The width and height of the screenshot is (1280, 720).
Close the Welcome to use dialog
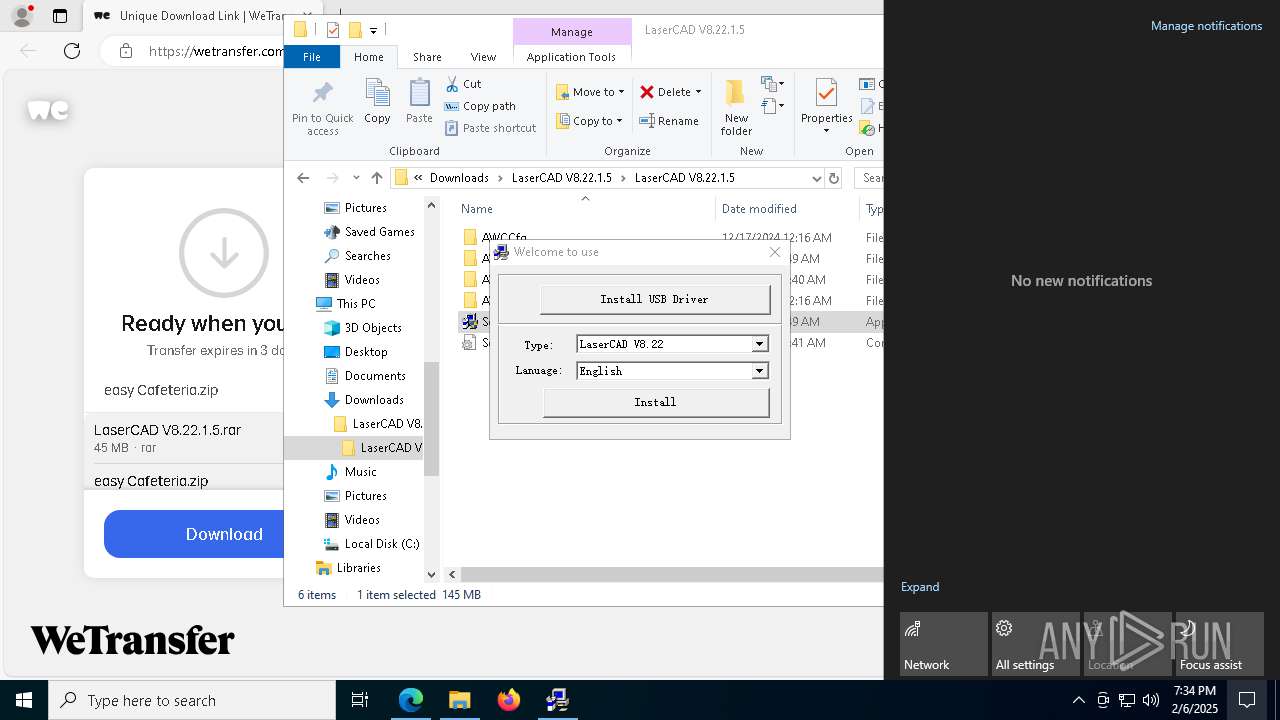[775, 252]
